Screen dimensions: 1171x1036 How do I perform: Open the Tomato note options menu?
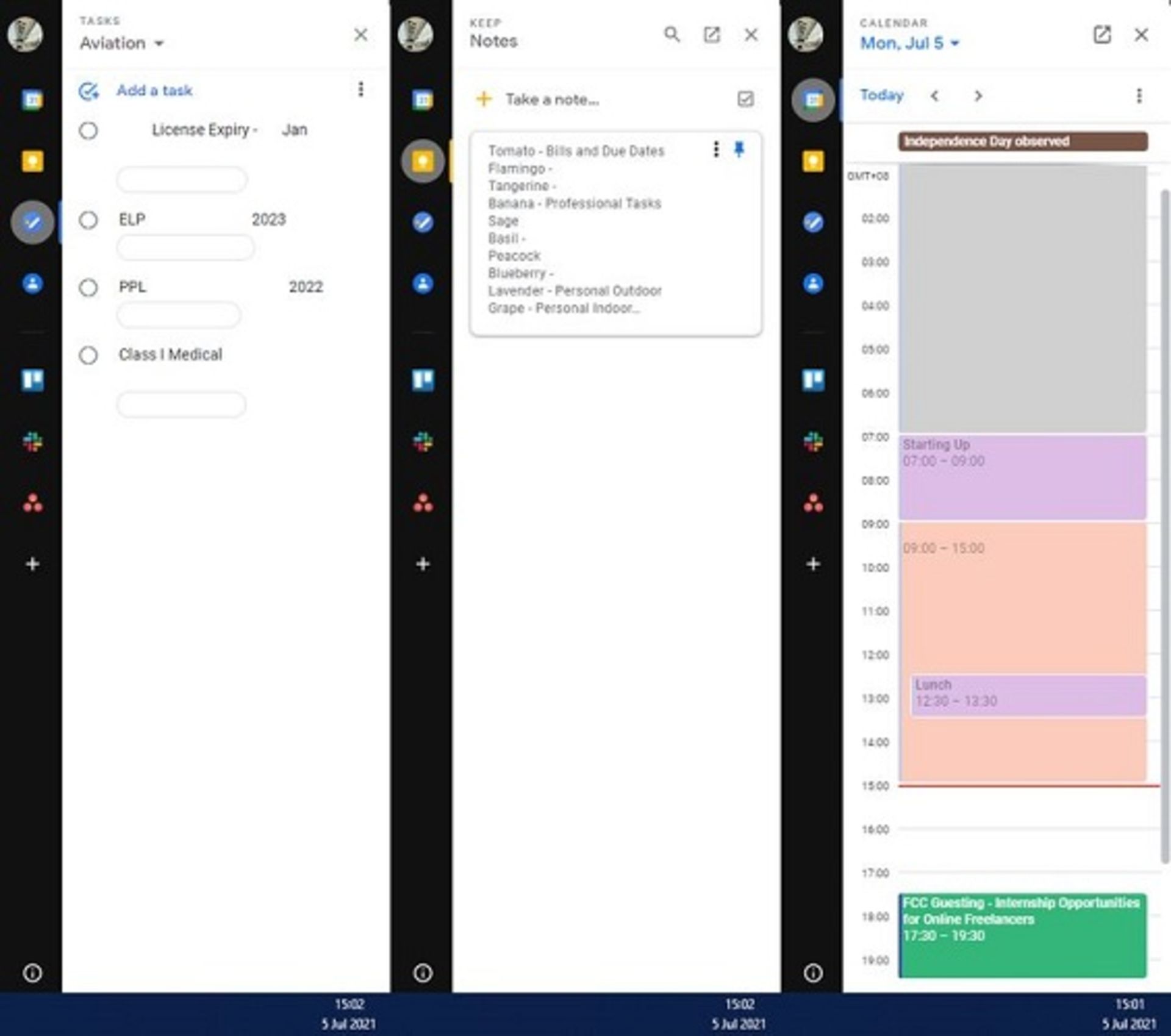click(715, 150)
